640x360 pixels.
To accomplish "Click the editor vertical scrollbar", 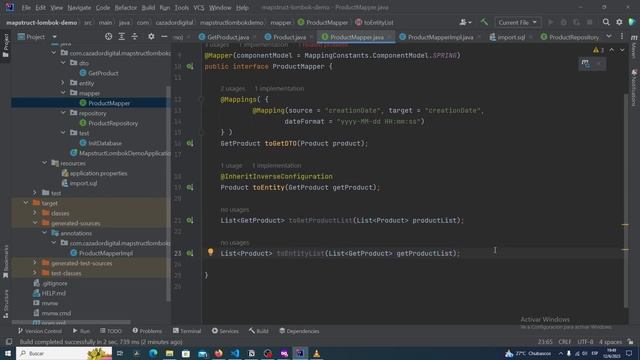I will pos(626,200).
